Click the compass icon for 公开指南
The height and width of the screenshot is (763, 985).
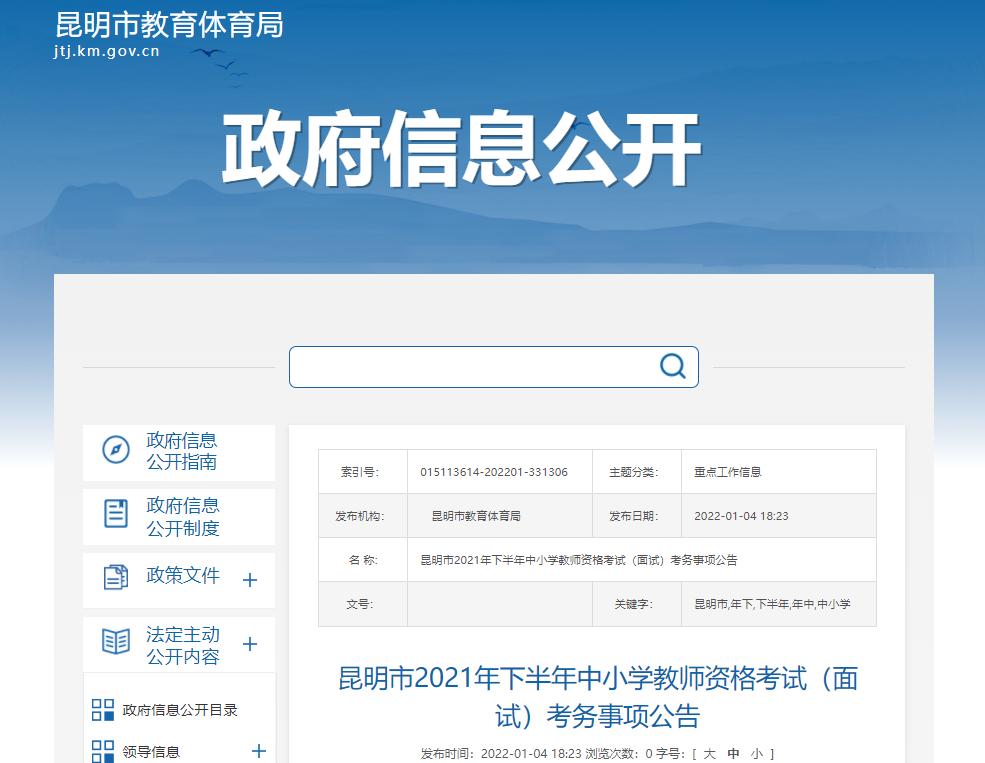coord(116,450)
